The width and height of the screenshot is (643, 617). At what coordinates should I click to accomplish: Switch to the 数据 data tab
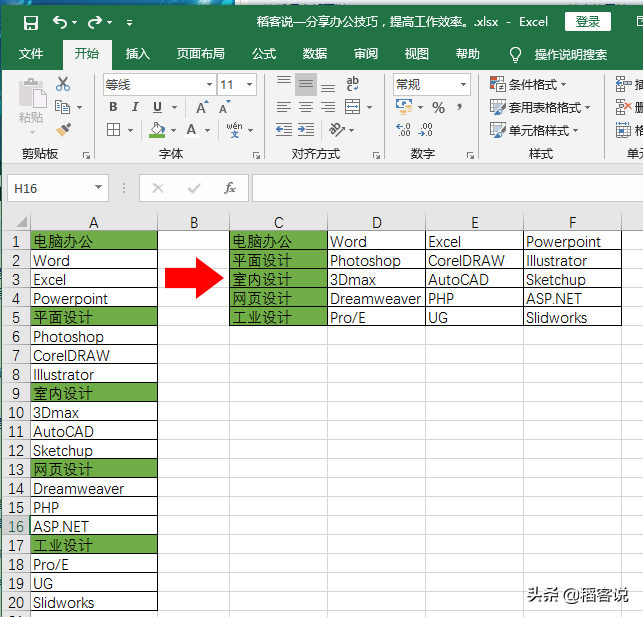pos(315,54)
